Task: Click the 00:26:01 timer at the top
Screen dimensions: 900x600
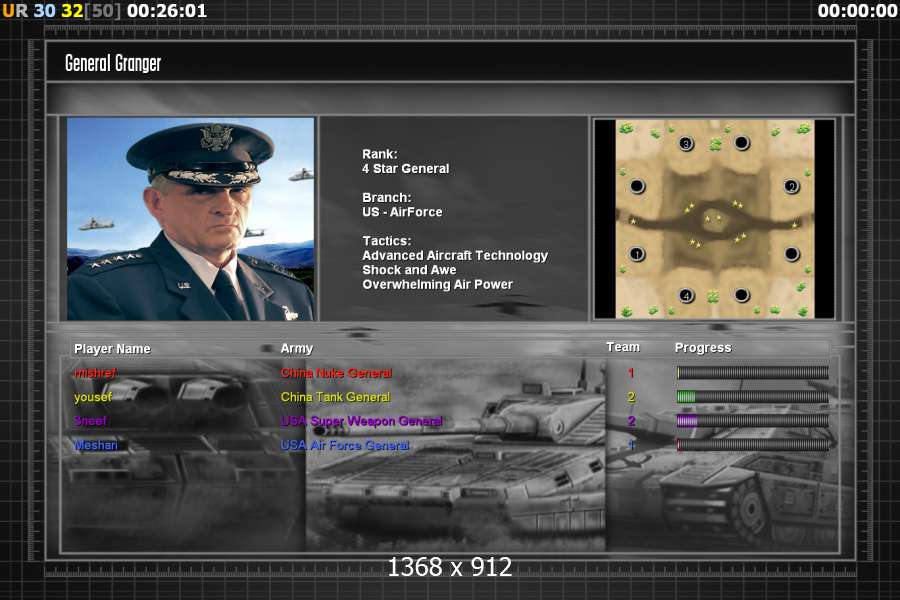Action: point(167,11)
